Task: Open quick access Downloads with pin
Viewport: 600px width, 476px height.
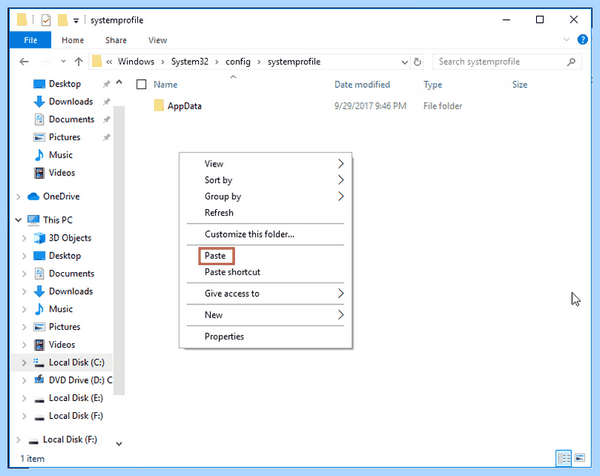Action: click(x=70, y=101)
